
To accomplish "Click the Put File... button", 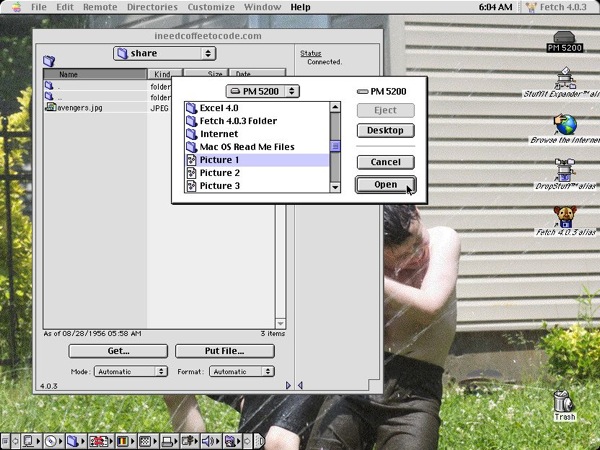I will pos(225,351).
